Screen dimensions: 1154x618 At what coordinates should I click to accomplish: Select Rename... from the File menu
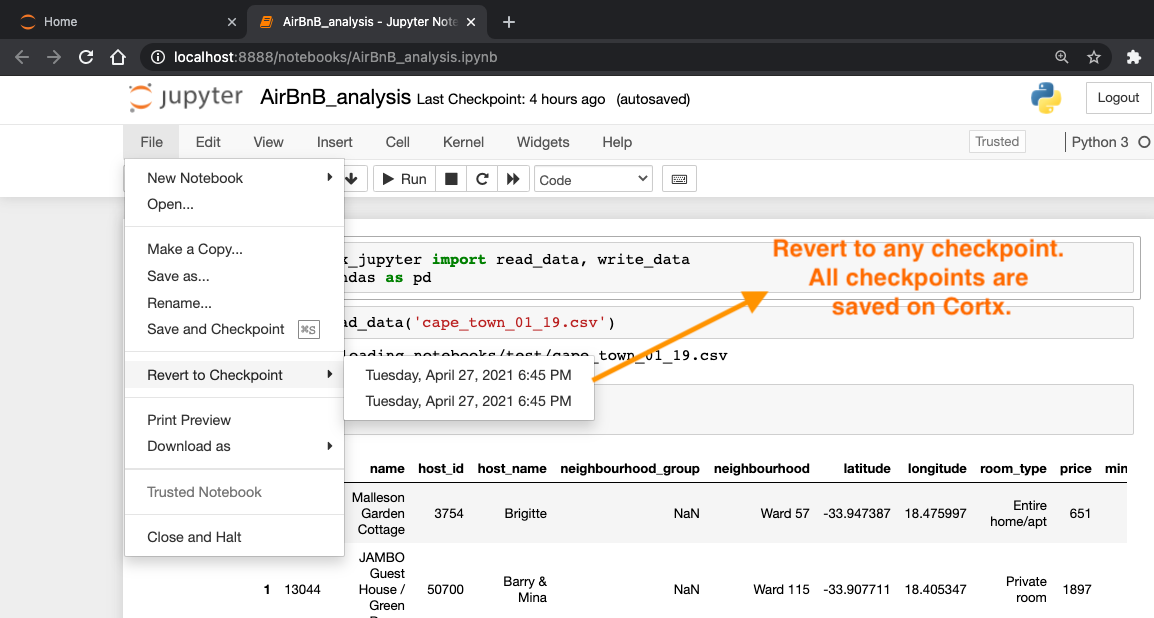tap(234, 303)
